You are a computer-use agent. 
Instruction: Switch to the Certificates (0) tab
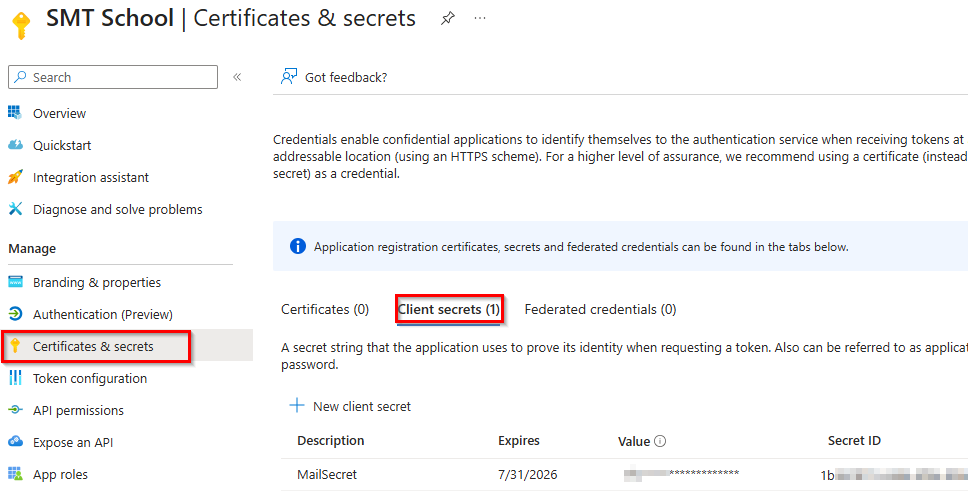click(x=325, y=309)
